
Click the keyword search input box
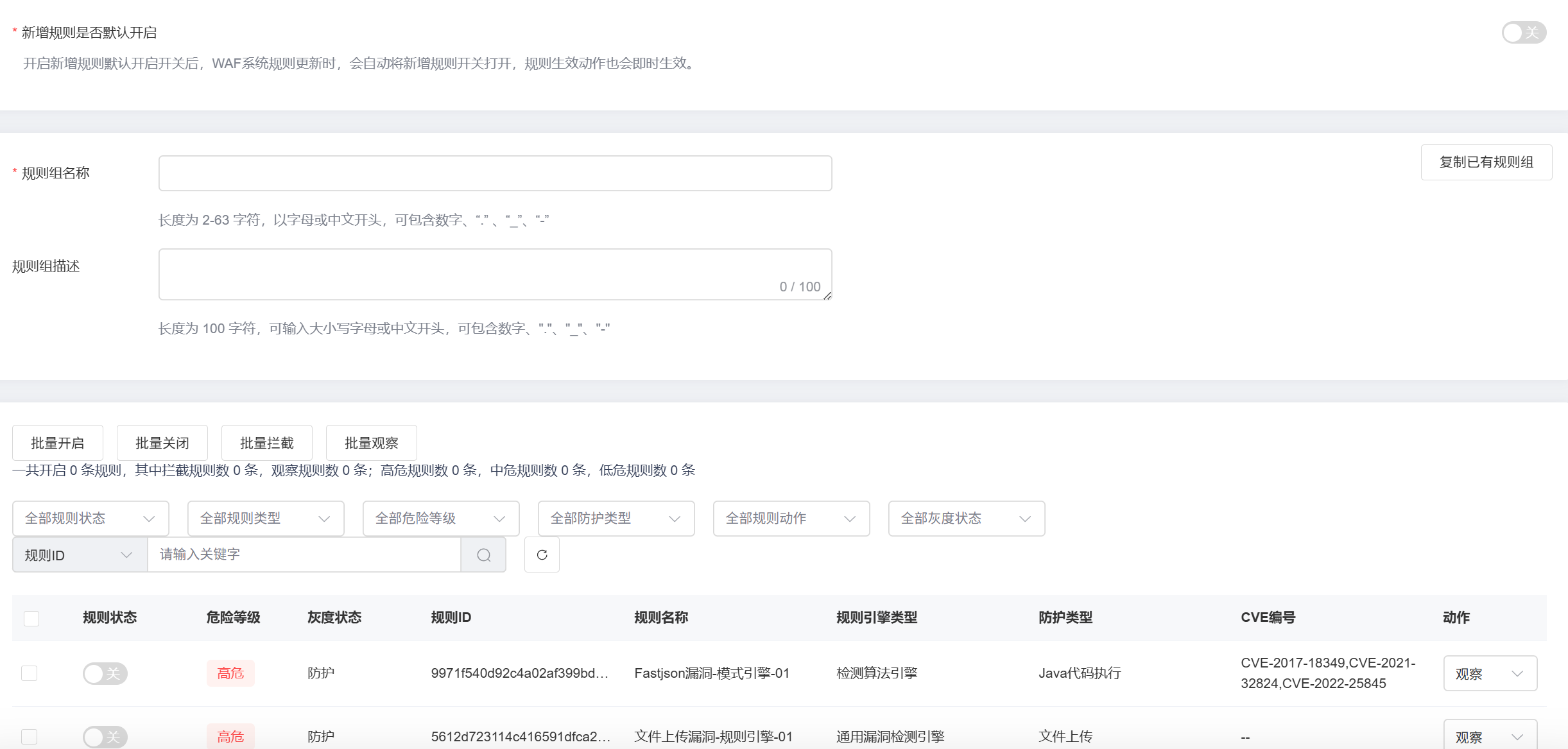click(304, 555)
